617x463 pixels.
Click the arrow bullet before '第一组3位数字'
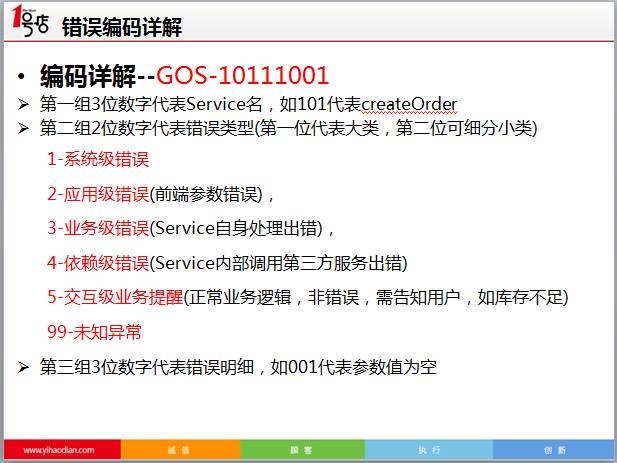pos(23,105)
